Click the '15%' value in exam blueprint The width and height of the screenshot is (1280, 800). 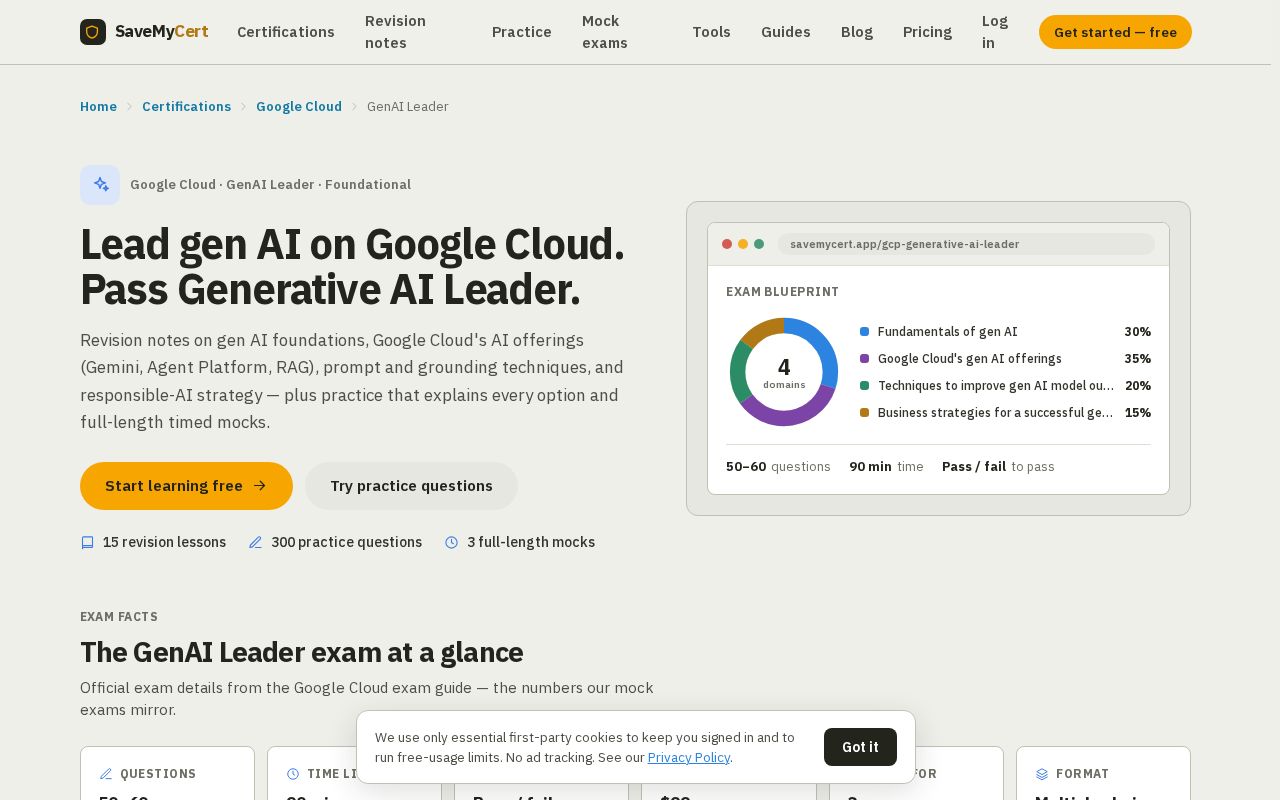tap(1137, 413)
